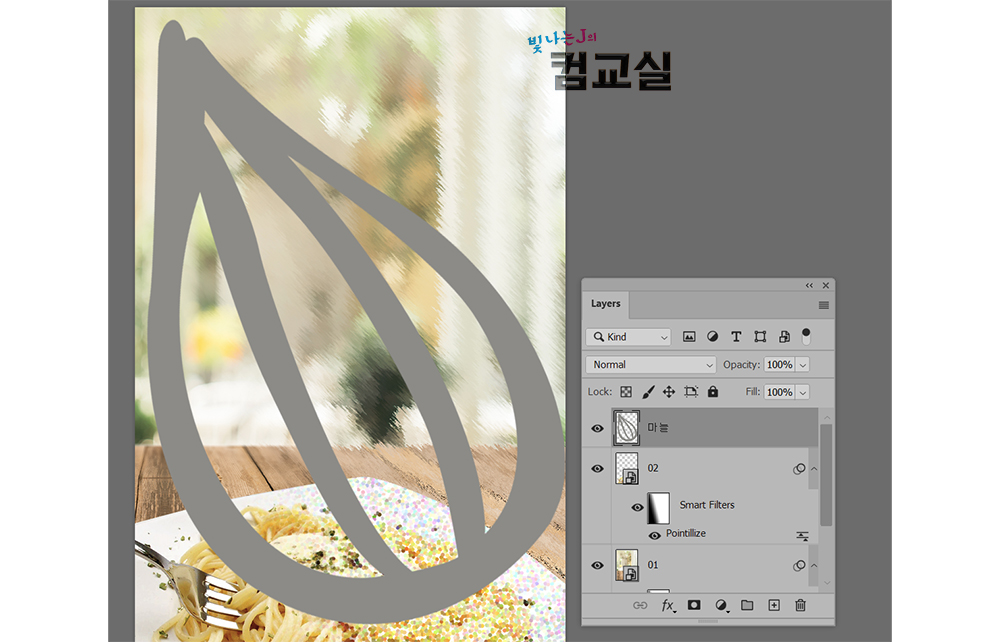
Task: Collapse smart filters of layer 01
Action: (x=814, y=565)
